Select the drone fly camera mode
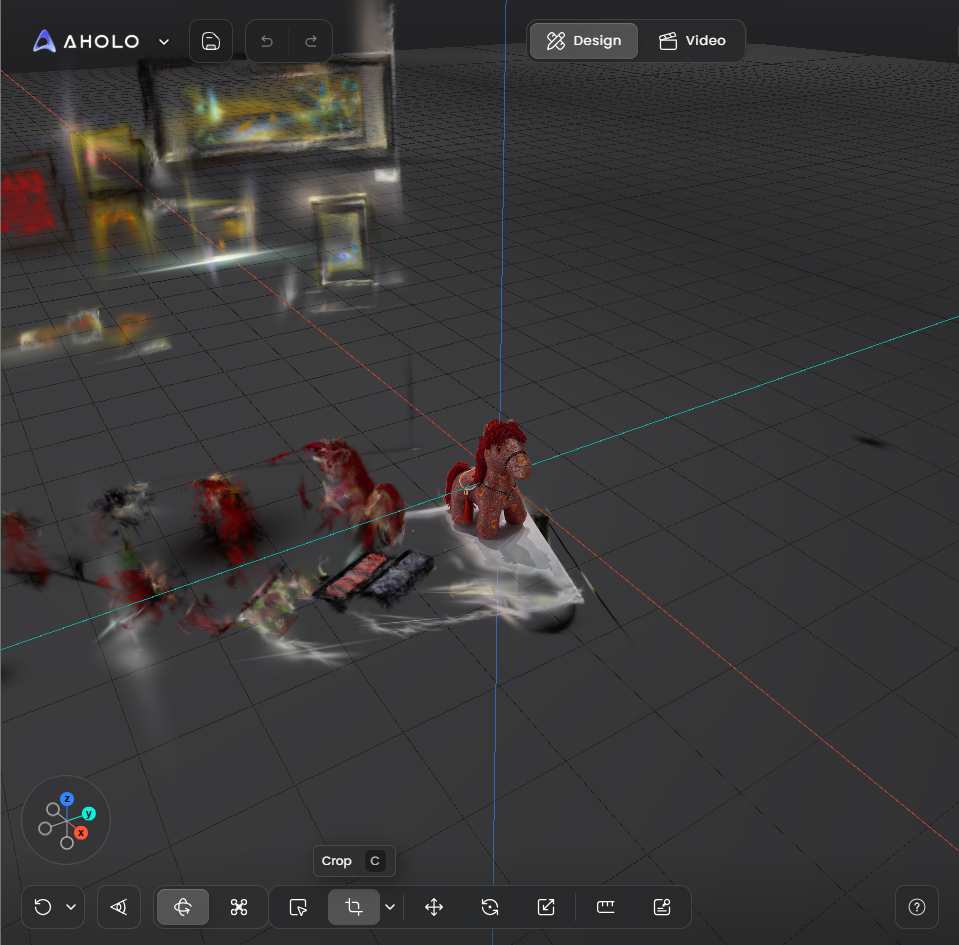The height and width of the screenshot is (945, 959). pyautogui.click(x=239, y=906)
